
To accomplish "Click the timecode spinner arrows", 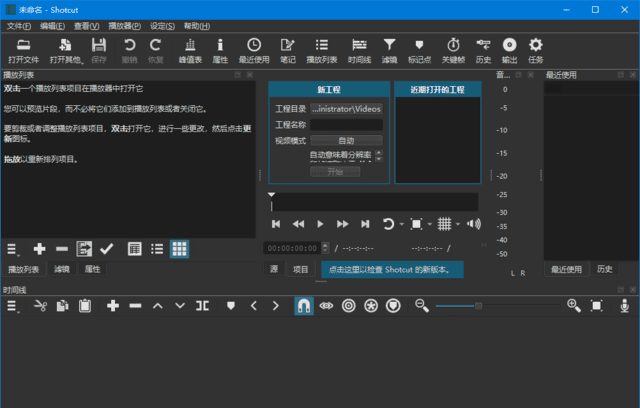I will [x=325, y=248].
